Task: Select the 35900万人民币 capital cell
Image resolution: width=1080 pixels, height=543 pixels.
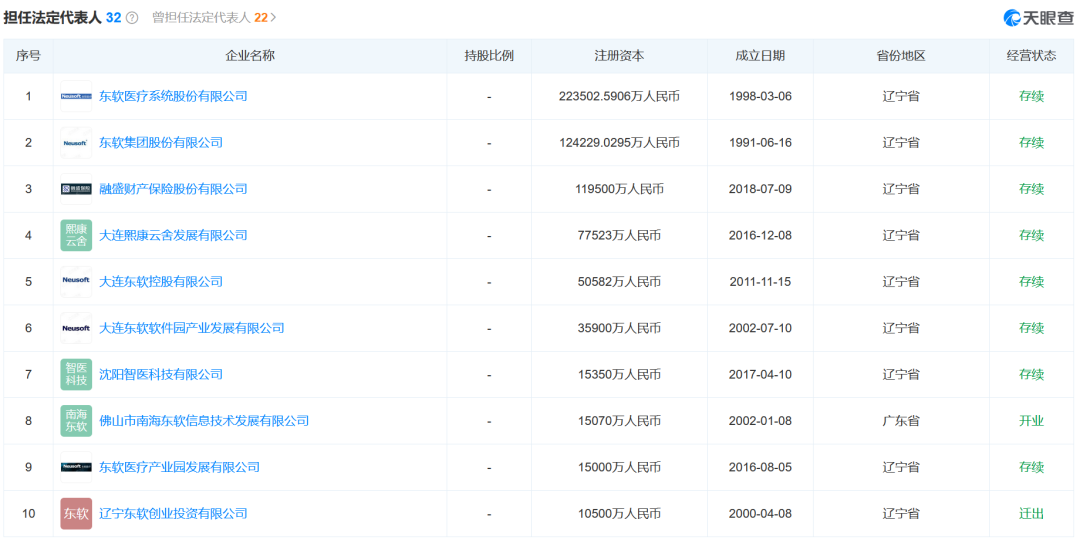Action: pyautogui.click(x=619, y=328)
